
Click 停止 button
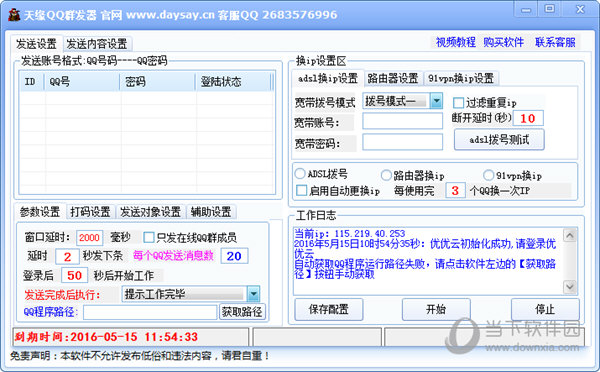coord(545,309)
